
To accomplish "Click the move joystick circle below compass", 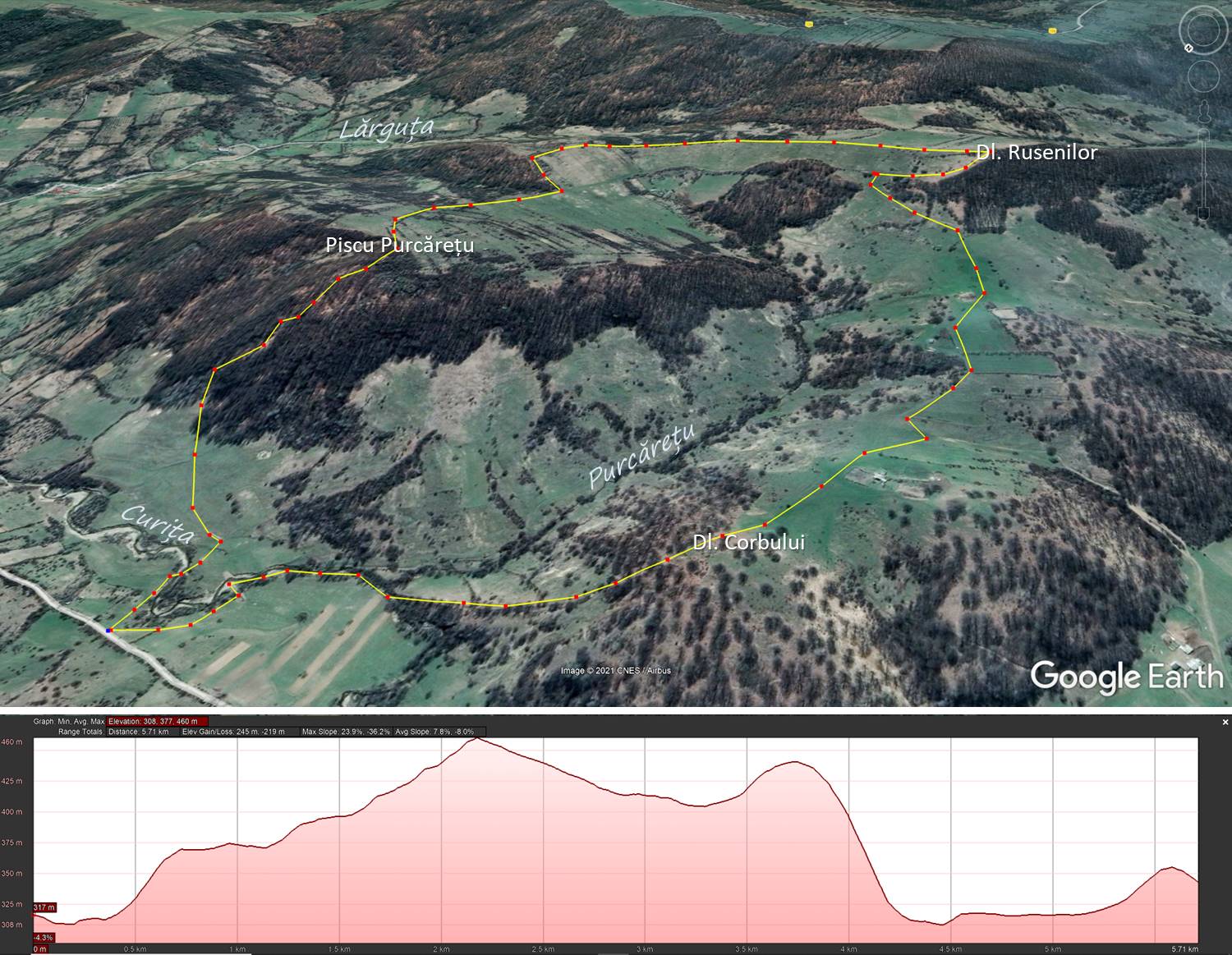I will [1204, 77].
